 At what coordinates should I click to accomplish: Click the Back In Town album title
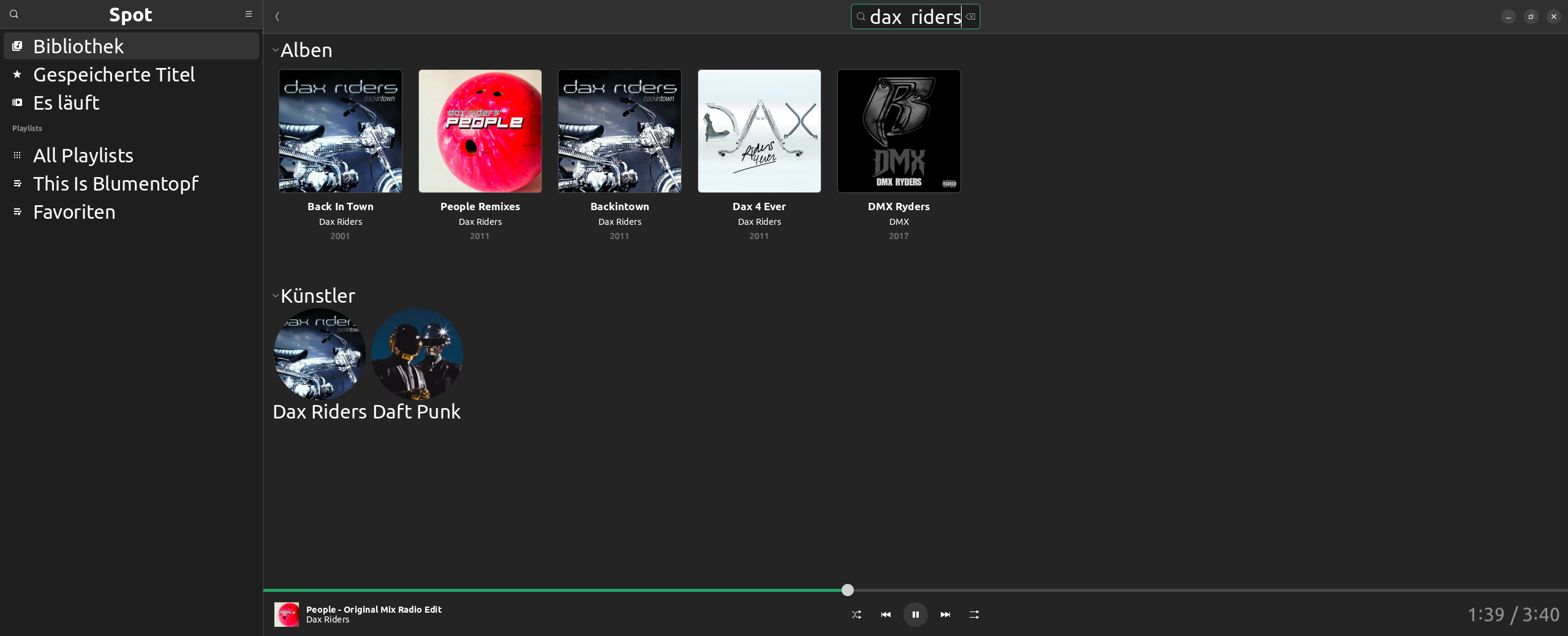[341, 206]
